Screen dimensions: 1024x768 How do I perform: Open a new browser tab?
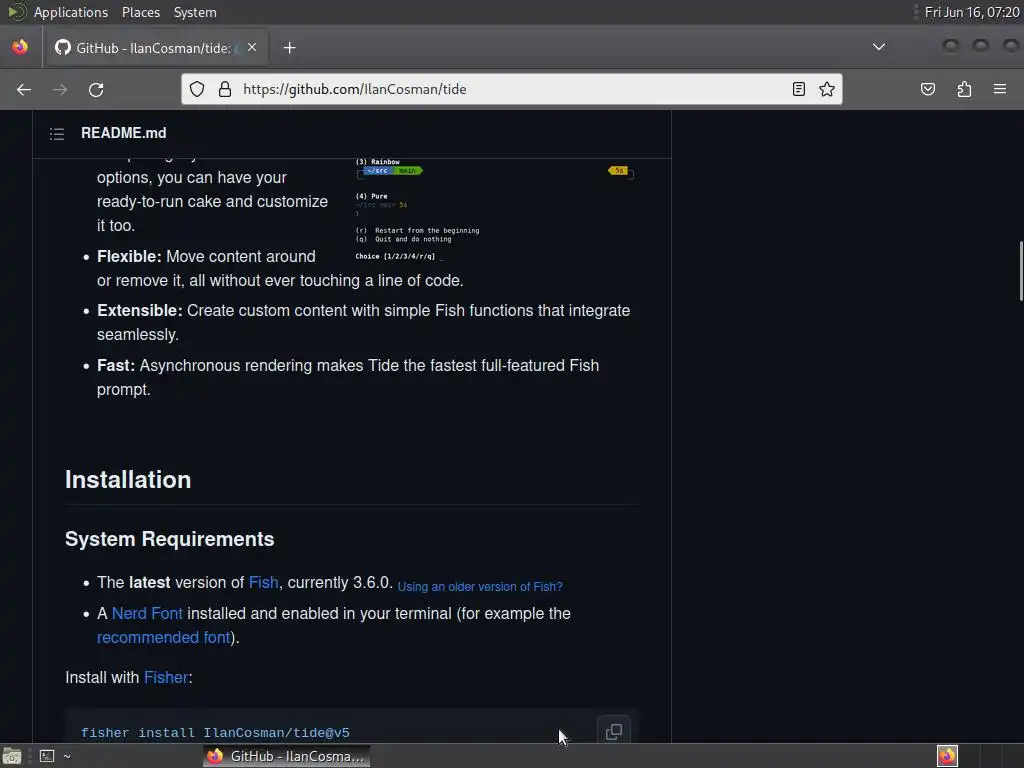tap(289, 48)
